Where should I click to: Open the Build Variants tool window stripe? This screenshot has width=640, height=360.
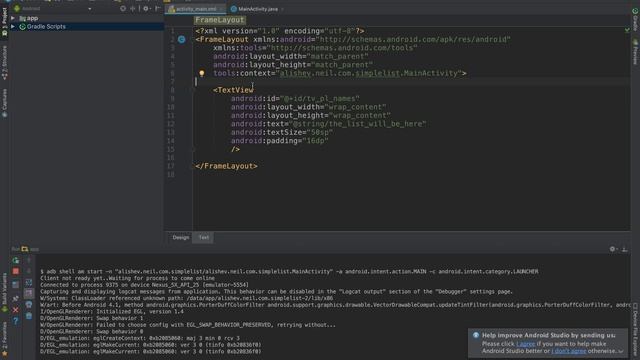coord(4,293)
